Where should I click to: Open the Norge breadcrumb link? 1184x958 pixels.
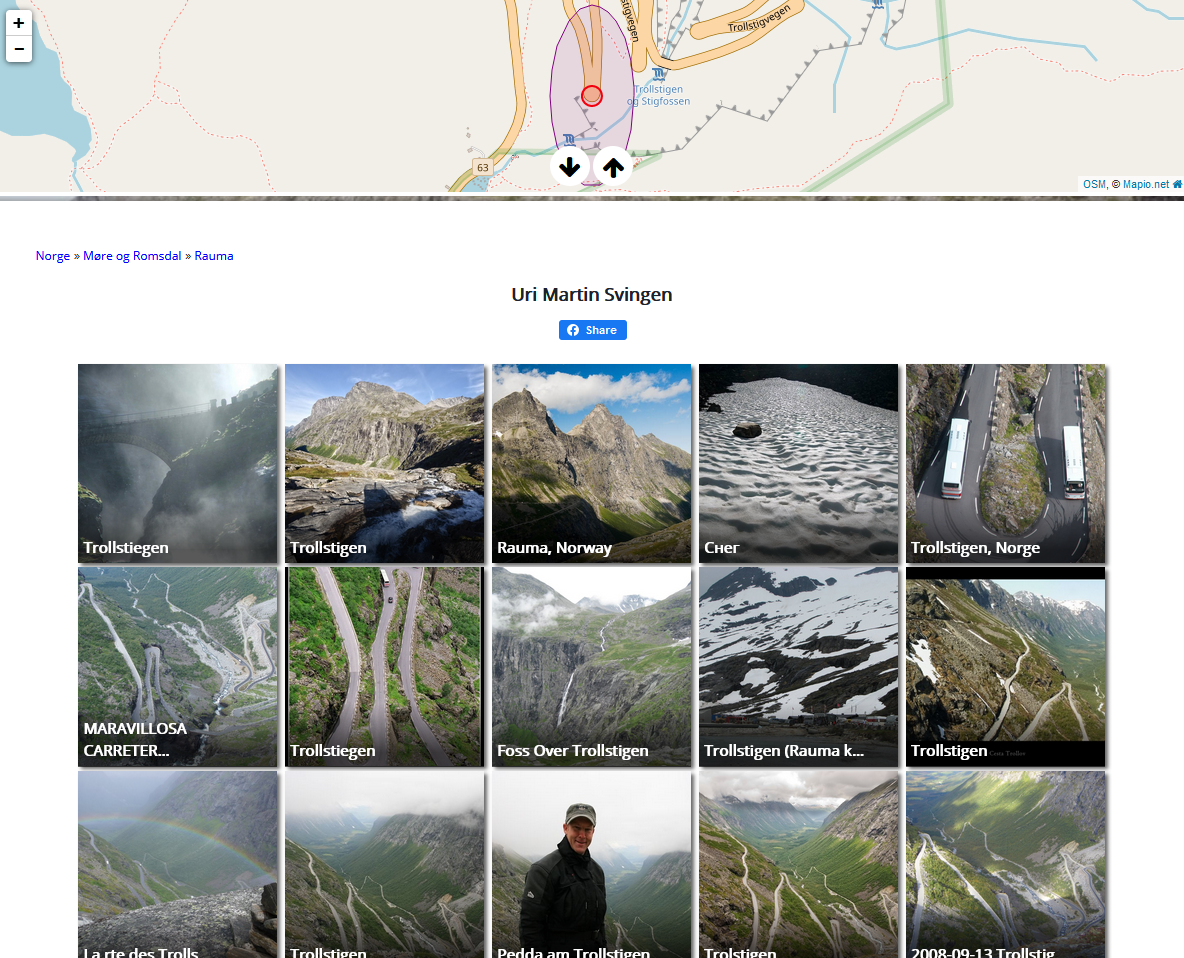coord(53,256)
